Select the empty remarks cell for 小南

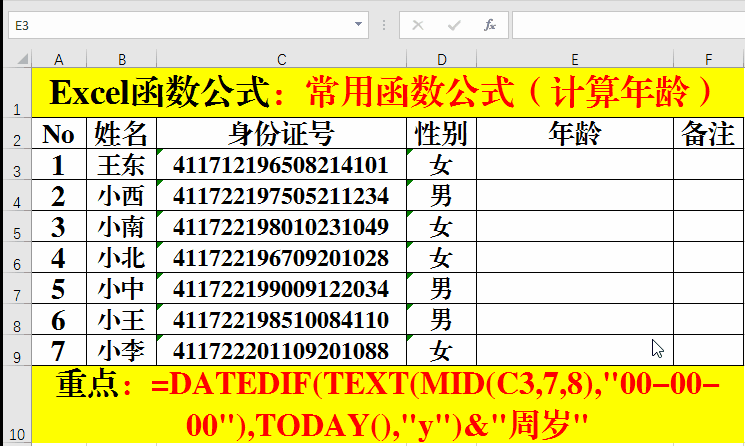pos(708,226)
